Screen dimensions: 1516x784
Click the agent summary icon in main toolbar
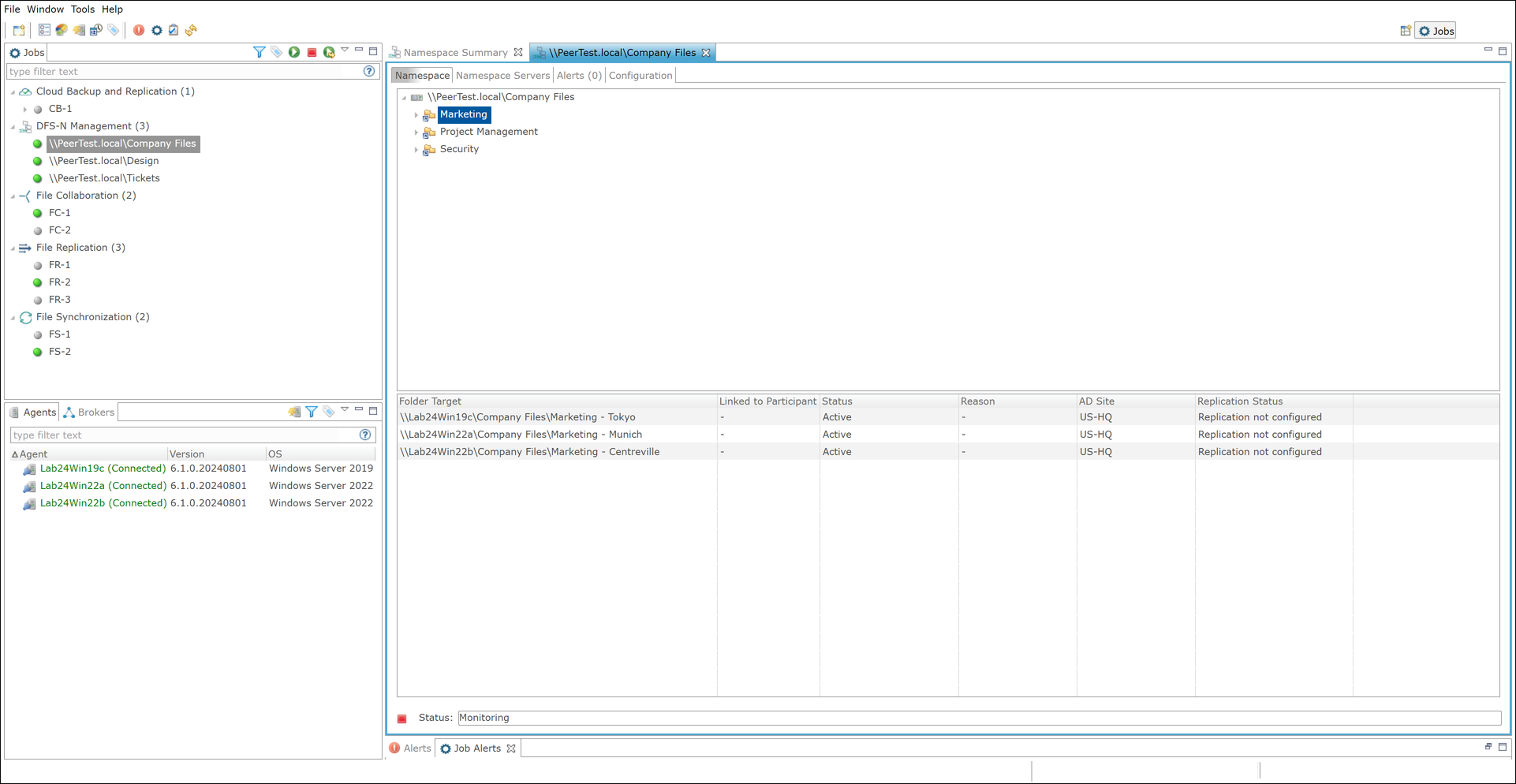(79, 30)
